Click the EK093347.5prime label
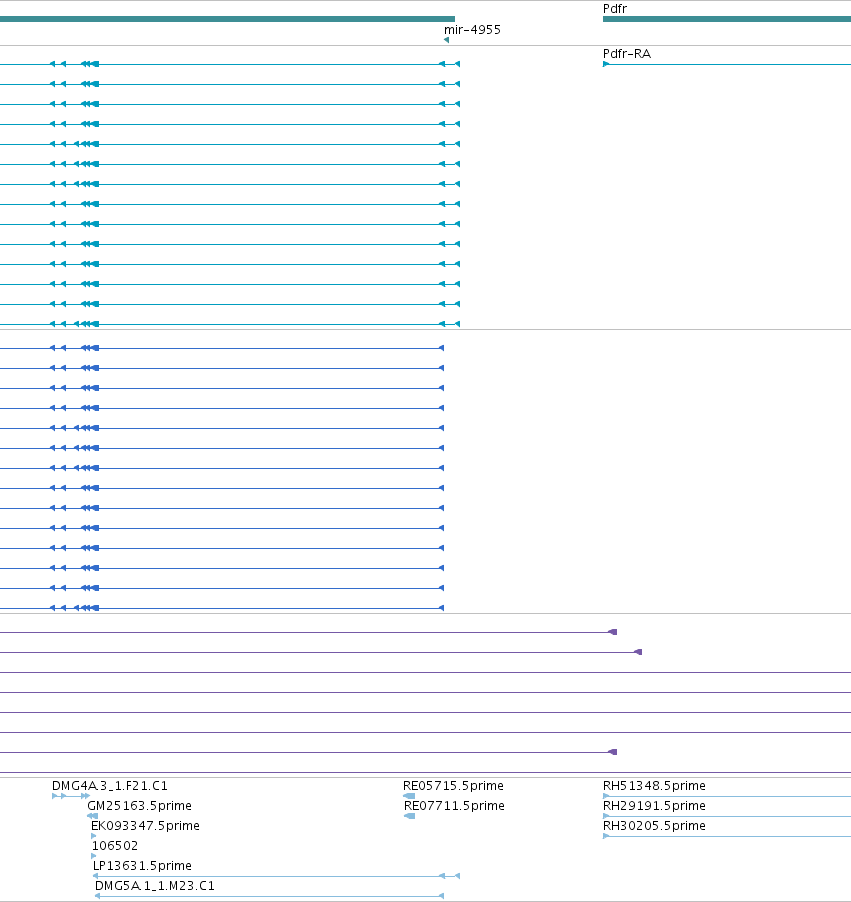 pyautogui.click(x=145, y=826)
